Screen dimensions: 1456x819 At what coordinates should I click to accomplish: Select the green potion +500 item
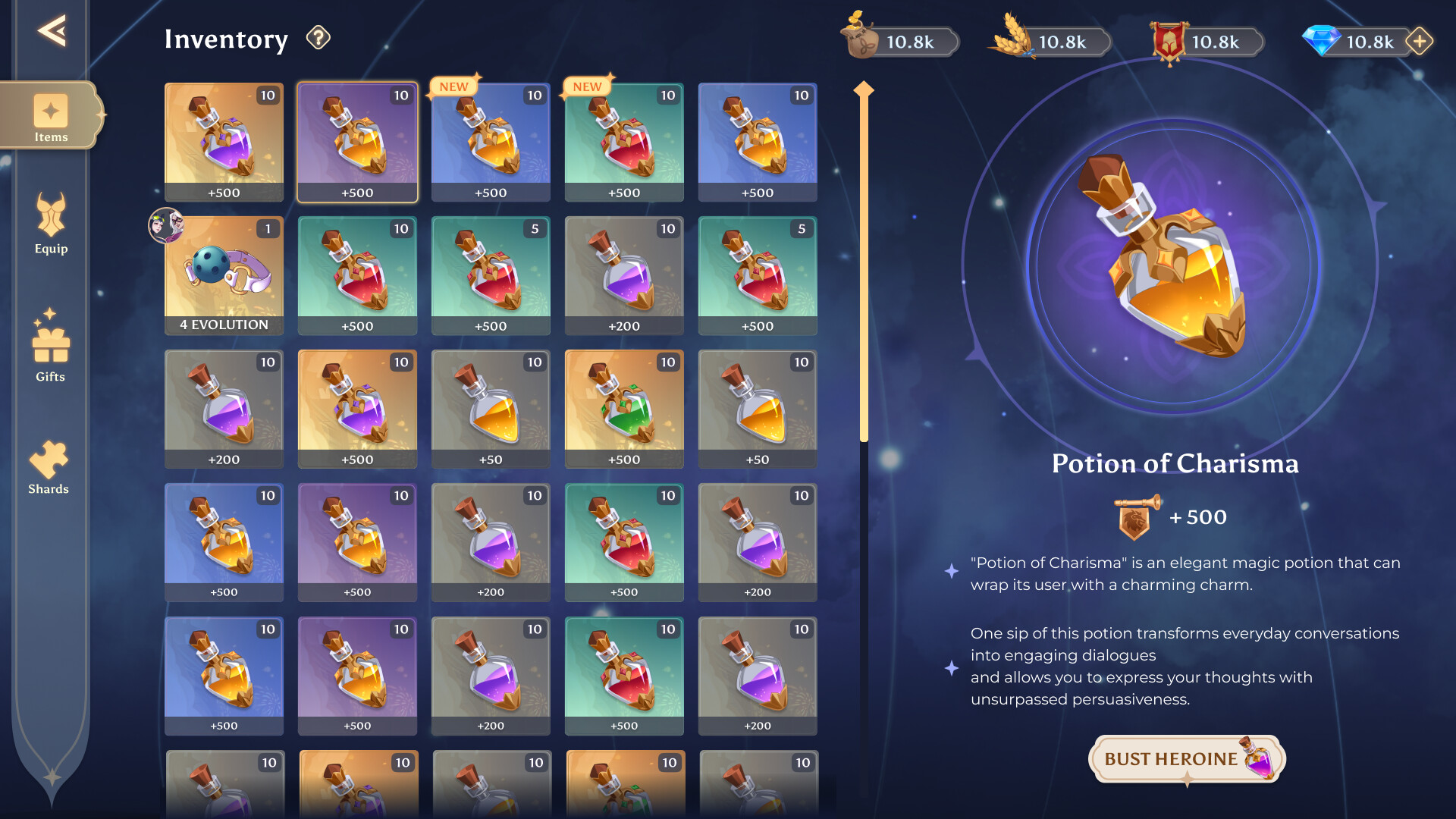click(x=624, y=409)
